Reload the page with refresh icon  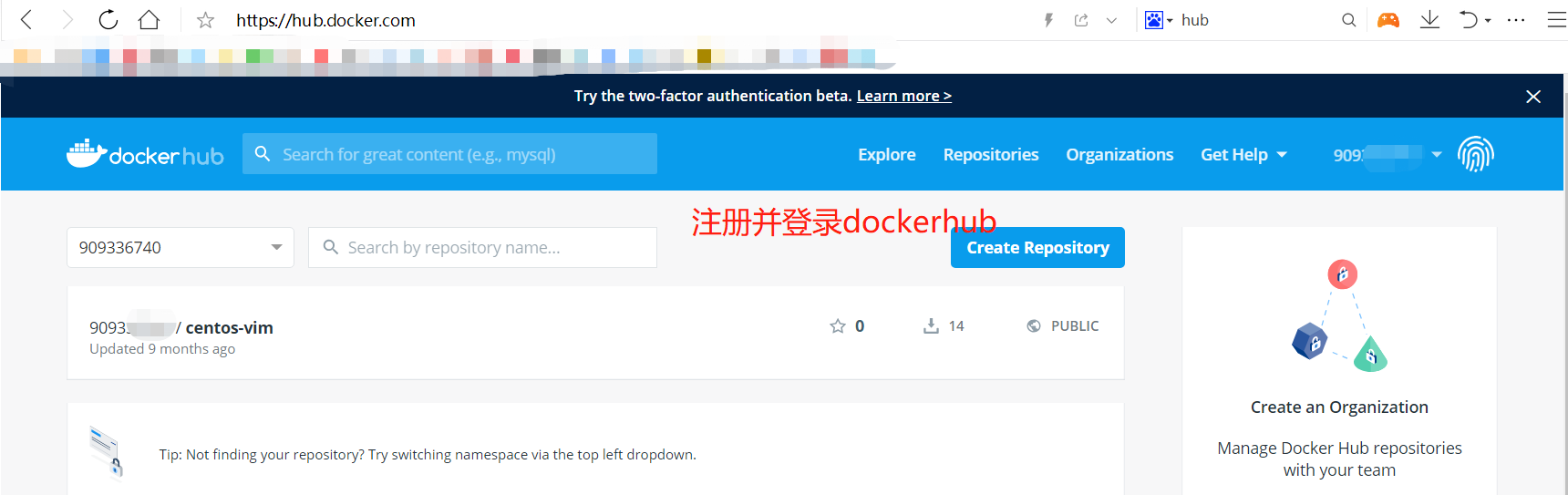[108, 20]
